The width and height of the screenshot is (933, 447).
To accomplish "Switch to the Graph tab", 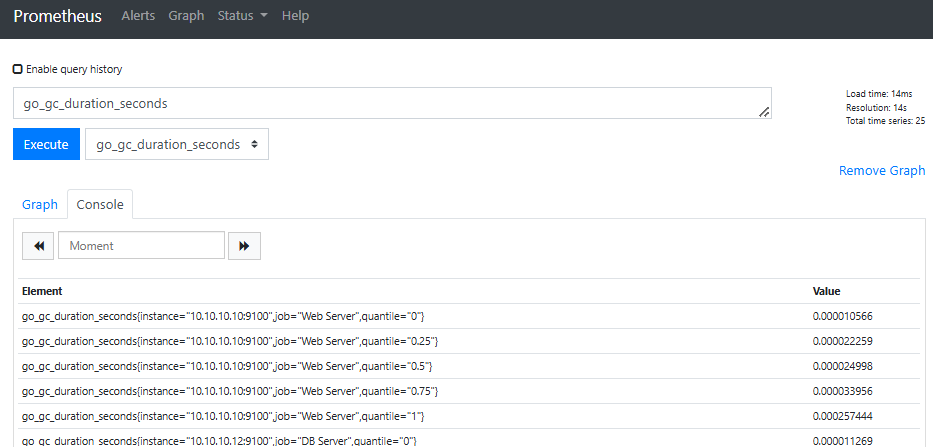I will (40, 205).
